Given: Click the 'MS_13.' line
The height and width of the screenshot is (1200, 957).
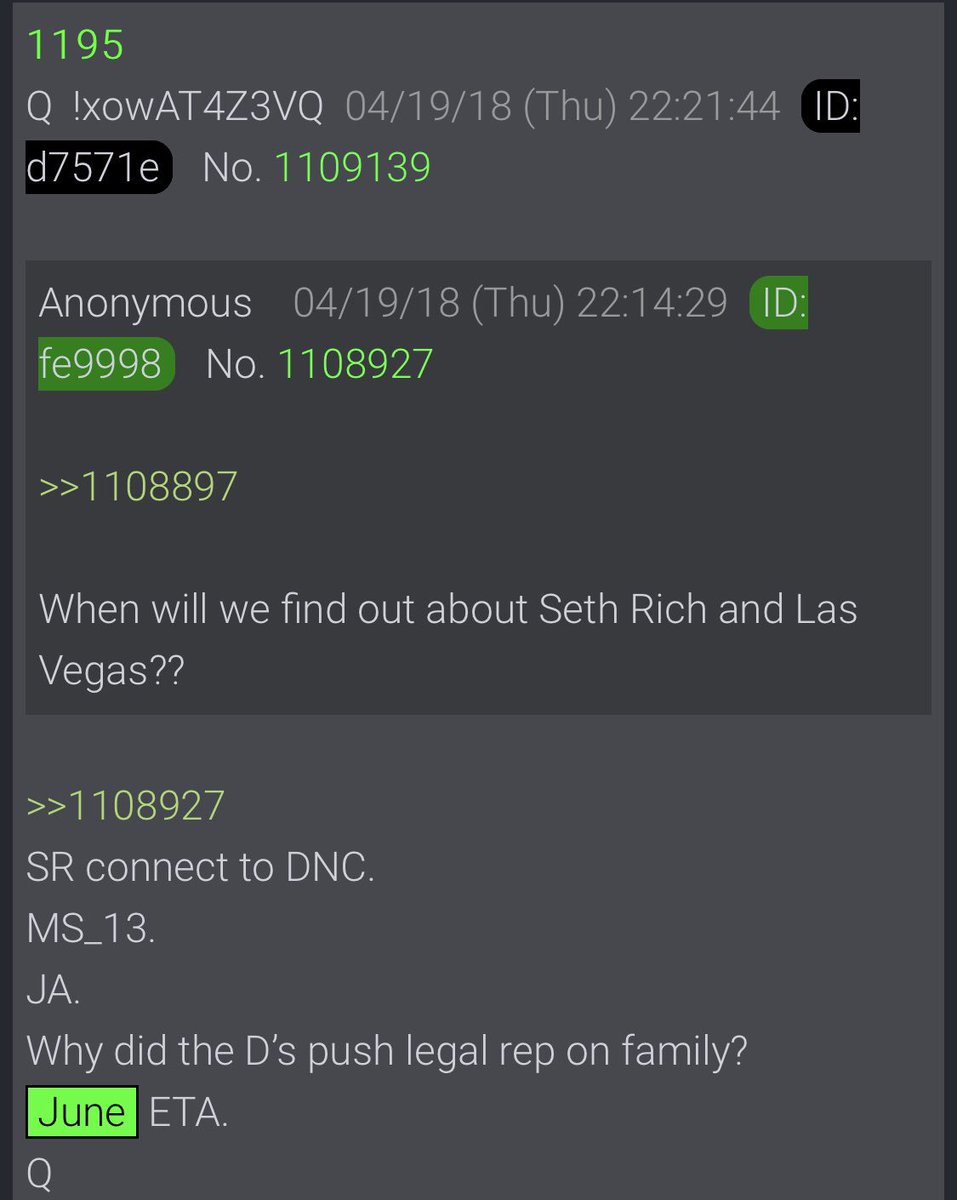Looking at the screenshot, I should pos(90,929).
